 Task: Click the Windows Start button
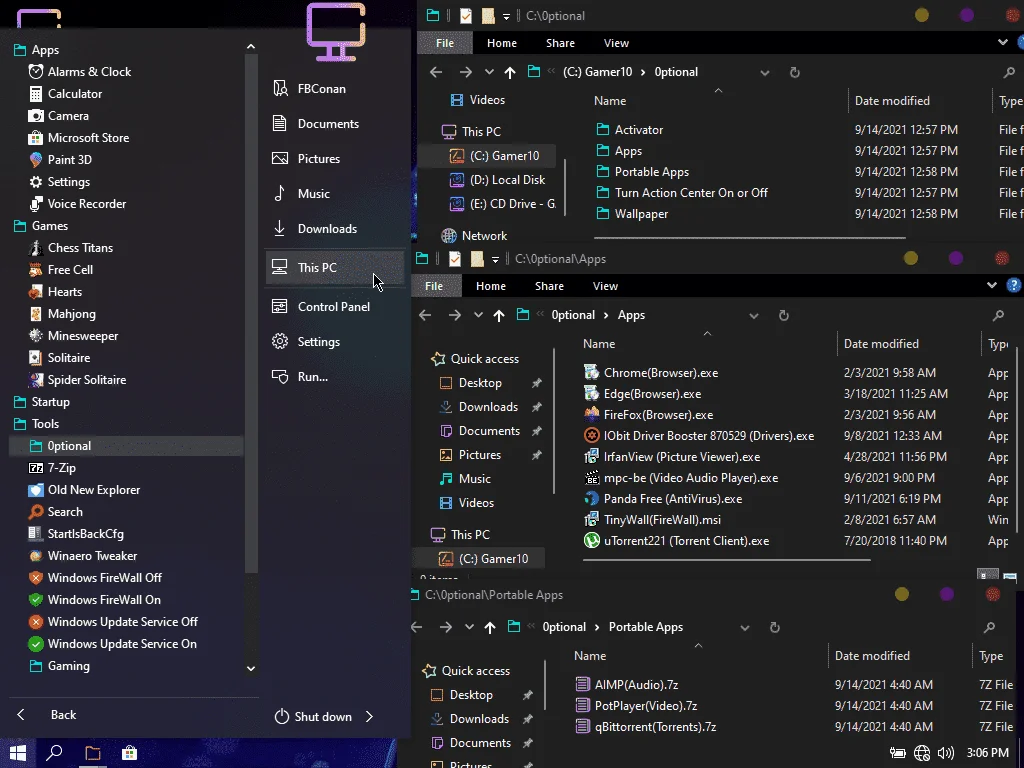click(18, 753)
